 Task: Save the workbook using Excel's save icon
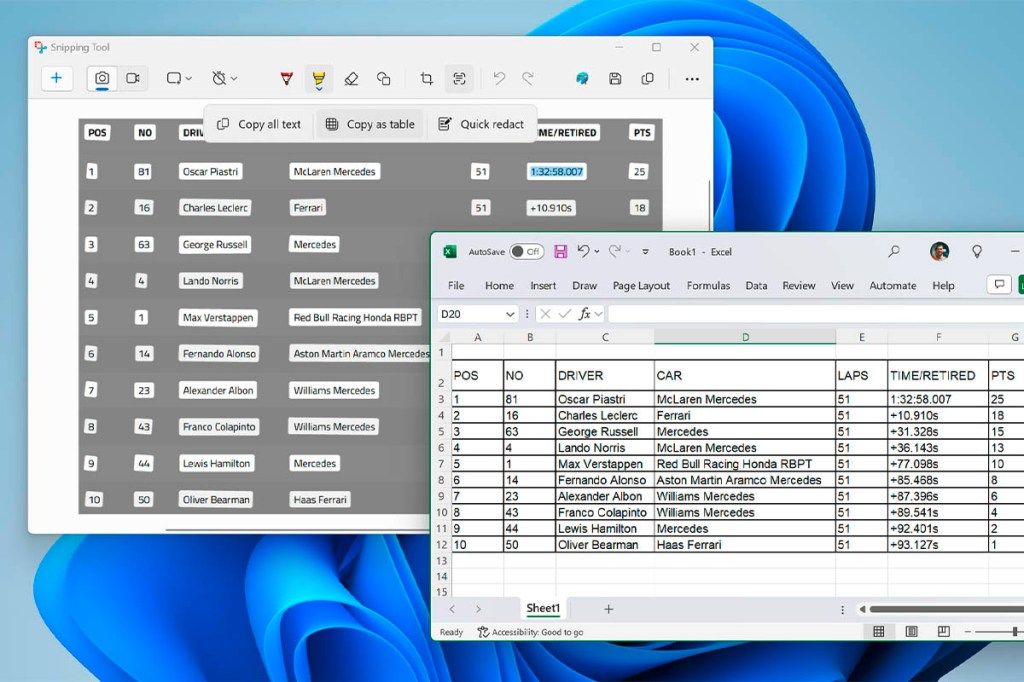tap(560, 252)
